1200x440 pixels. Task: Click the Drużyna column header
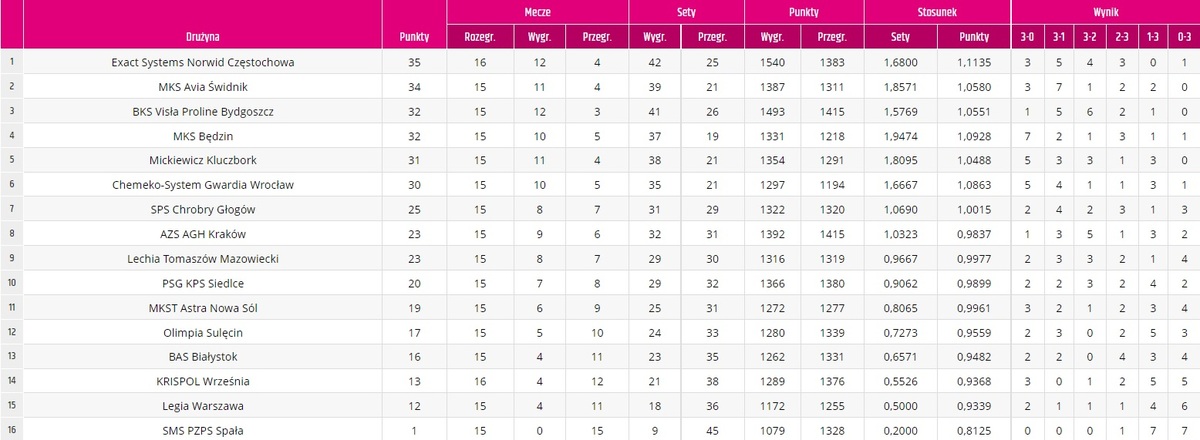point(203,37)
